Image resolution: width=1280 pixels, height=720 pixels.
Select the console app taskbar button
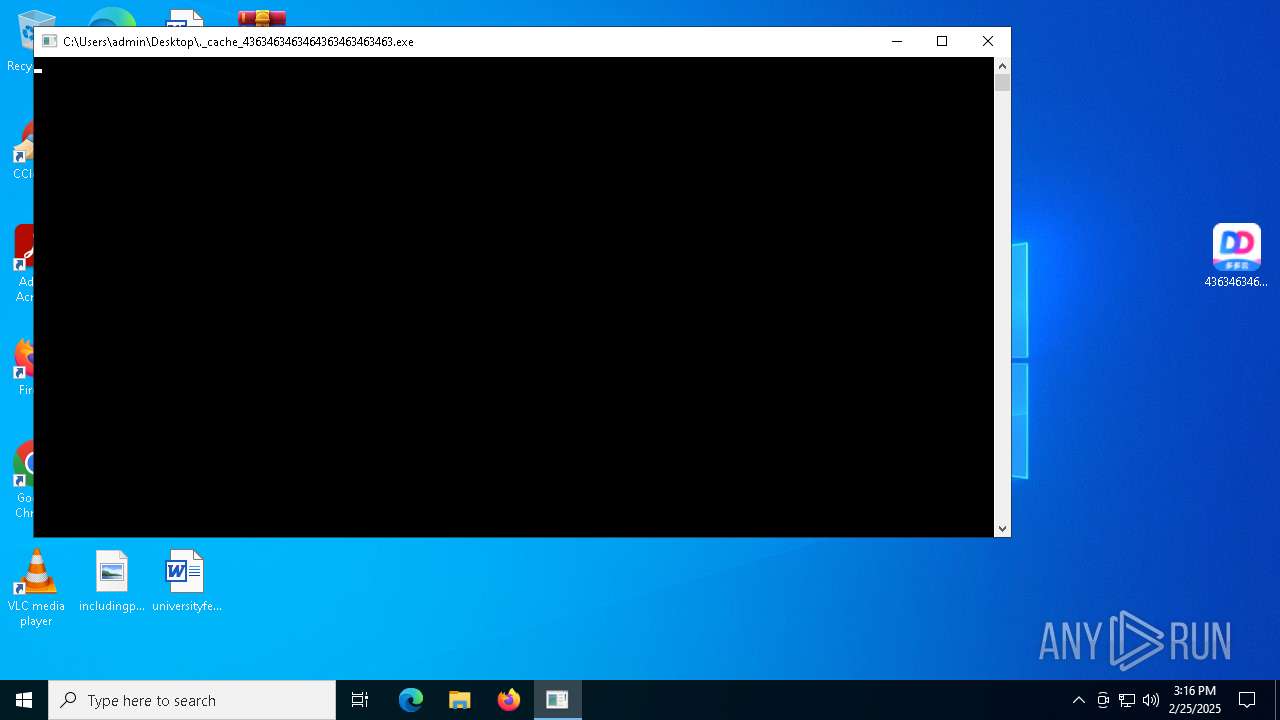pyautogui.click(x=557, y=700)
